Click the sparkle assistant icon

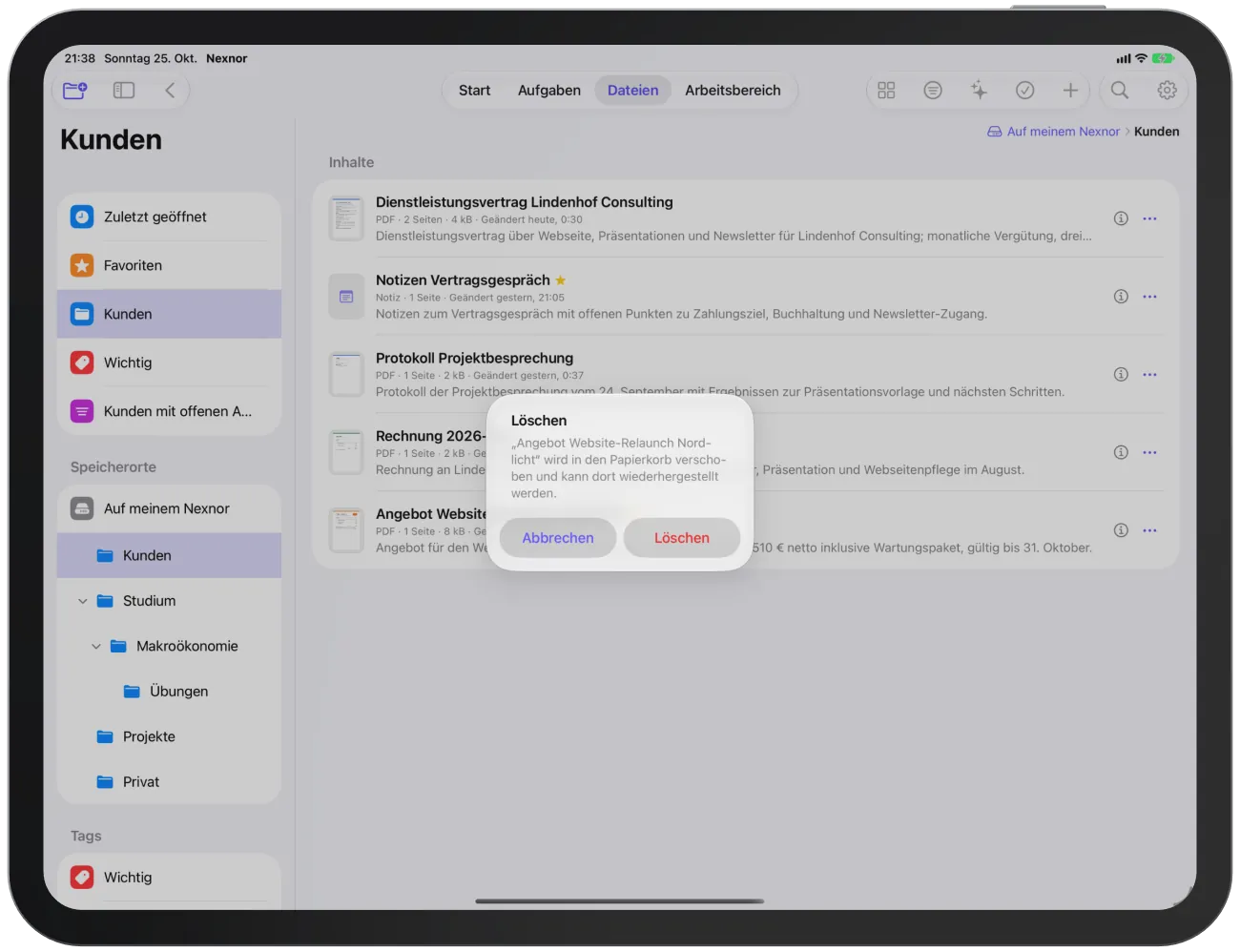(979, 90)
